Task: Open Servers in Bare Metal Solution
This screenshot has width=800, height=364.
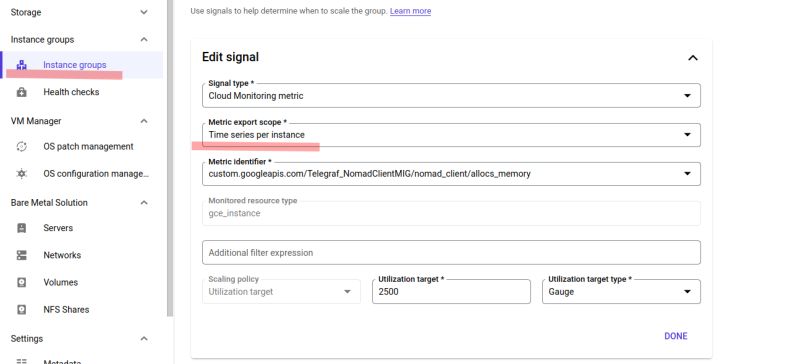Action: 58,228
